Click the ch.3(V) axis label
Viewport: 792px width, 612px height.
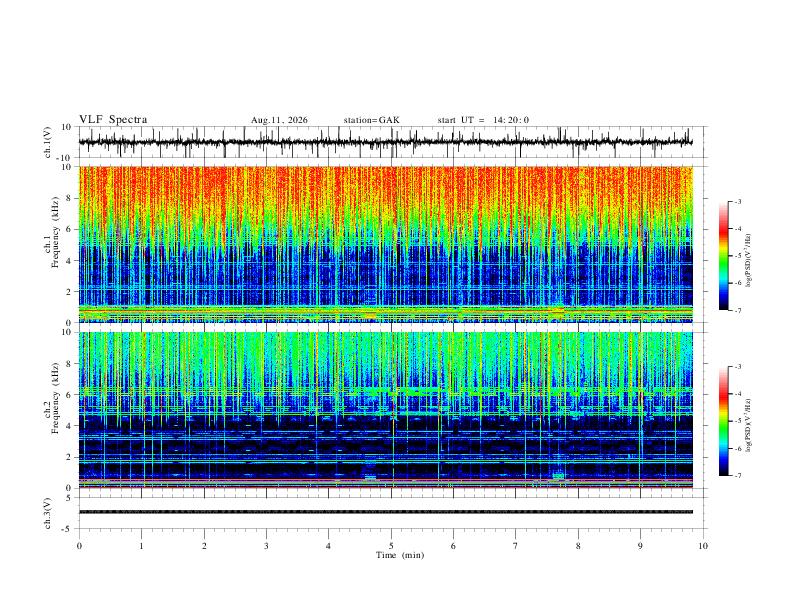tap(48, 514)
